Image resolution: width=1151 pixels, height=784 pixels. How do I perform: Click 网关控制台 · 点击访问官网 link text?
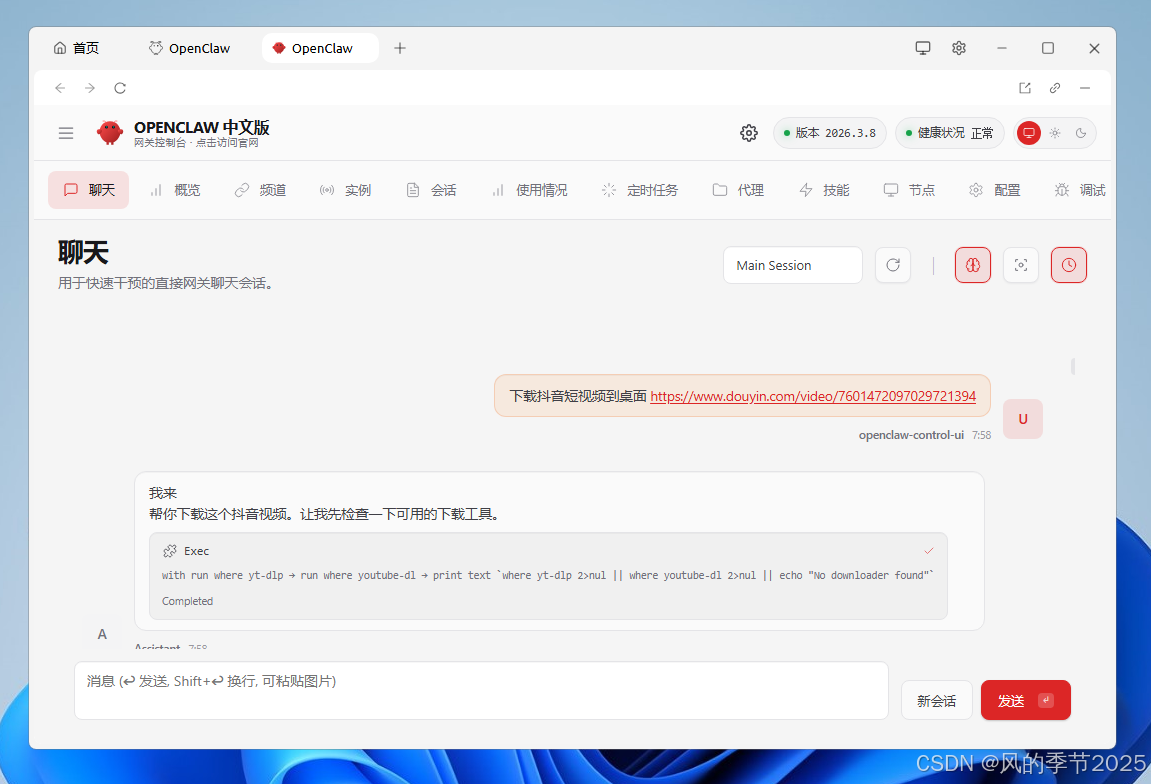(x=196, y=142)
